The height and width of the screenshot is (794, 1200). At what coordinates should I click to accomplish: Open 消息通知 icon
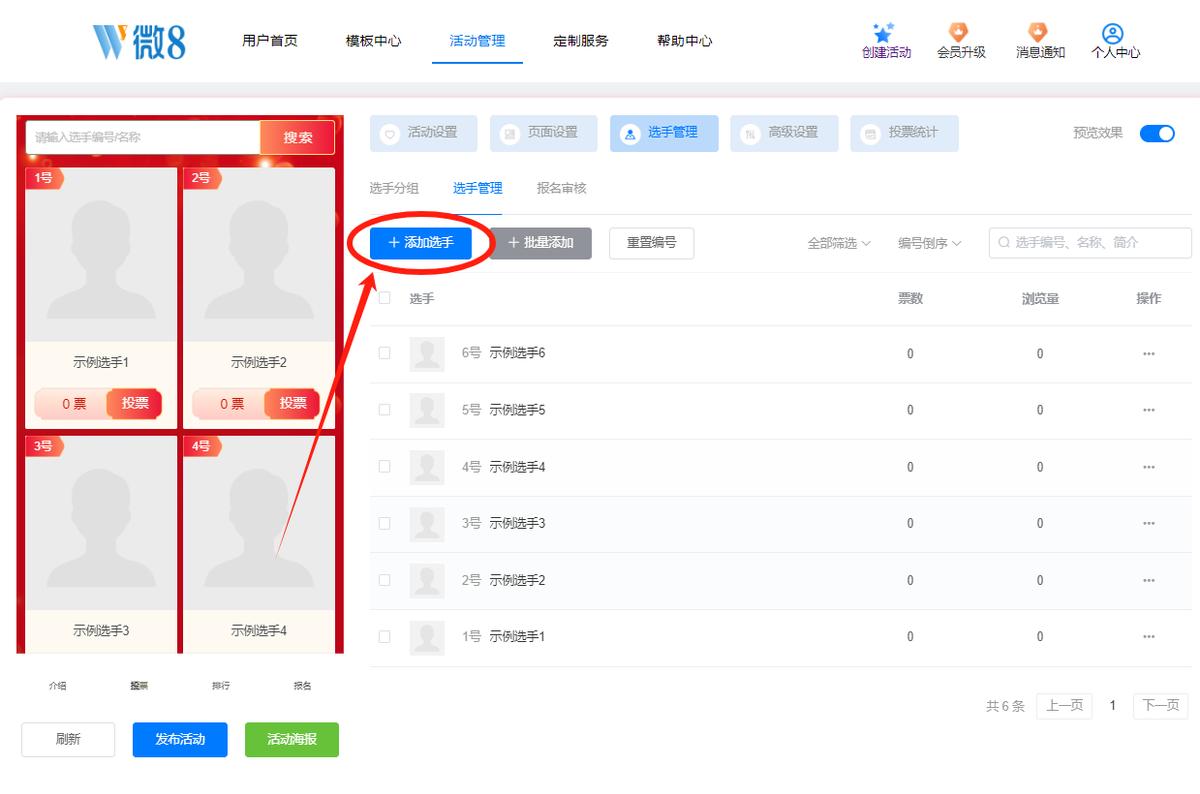pos(1038,33)
